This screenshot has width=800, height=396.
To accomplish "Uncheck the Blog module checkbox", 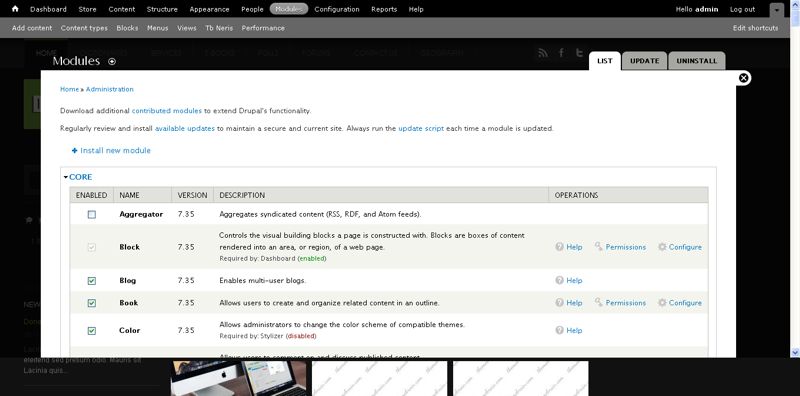I will point(92,281).
